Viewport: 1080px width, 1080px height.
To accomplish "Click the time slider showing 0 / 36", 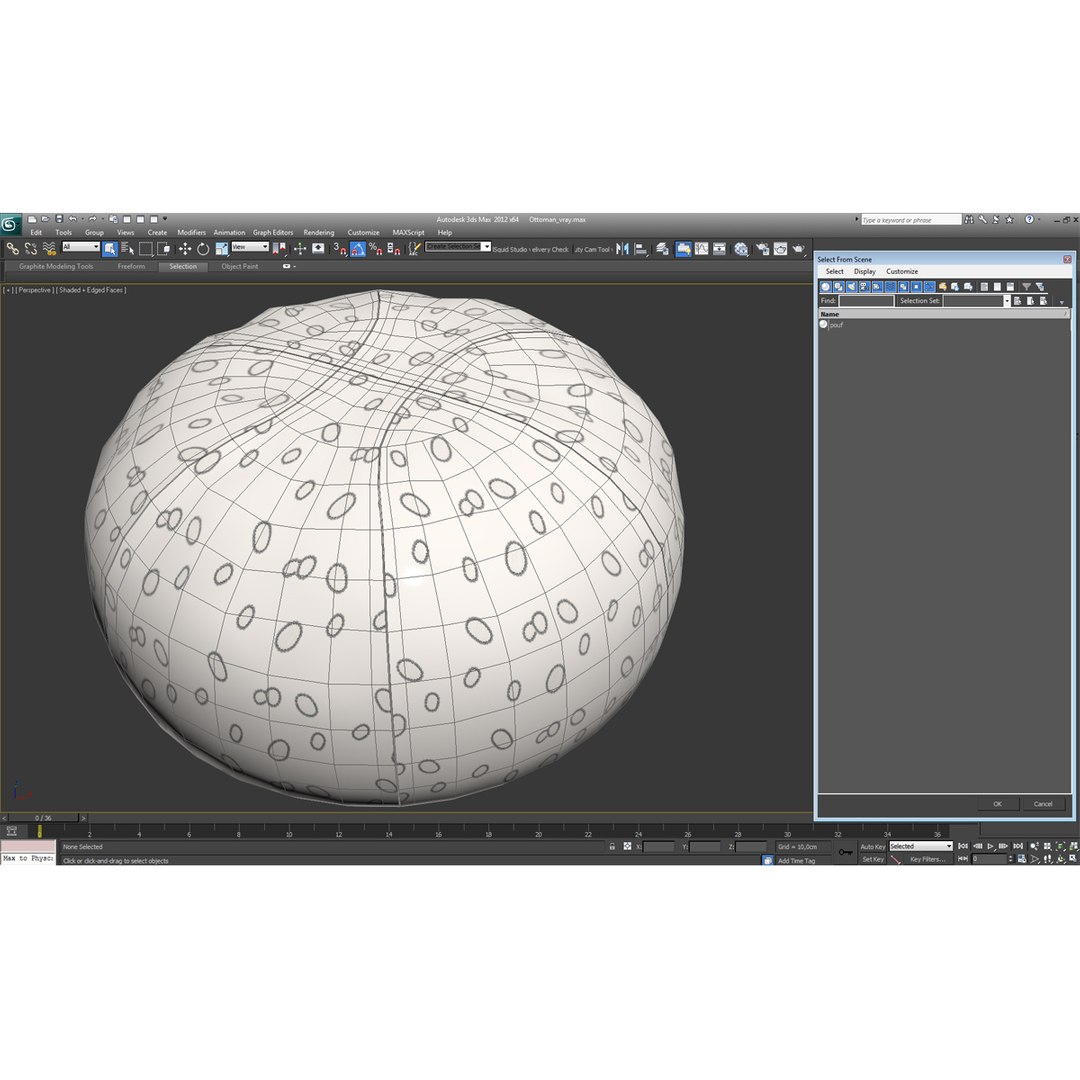I will point(43,818).
